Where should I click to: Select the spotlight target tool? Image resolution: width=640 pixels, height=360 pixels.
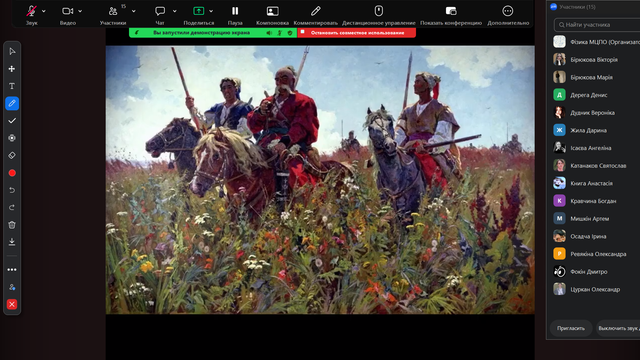point(12,138)
